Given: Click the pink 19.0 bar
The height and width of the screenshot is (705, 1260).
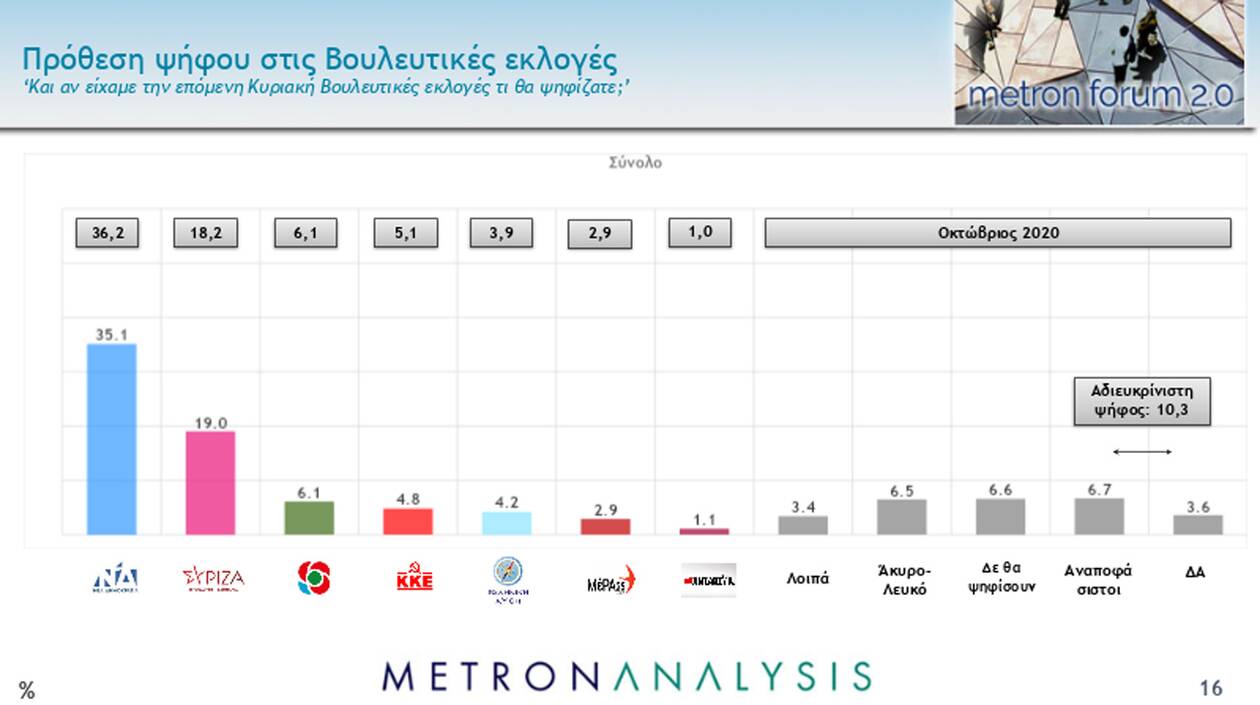Looking at the screenshot, I should 211,483.
